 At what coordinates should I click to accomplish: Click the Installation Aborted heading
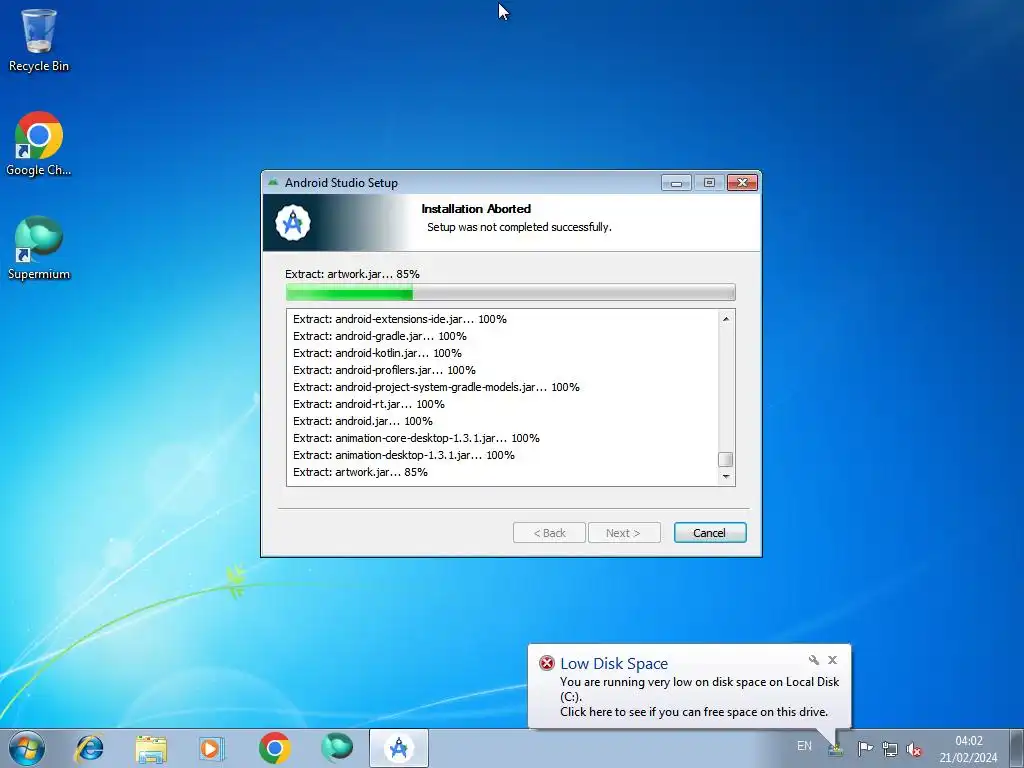[476, 209]
